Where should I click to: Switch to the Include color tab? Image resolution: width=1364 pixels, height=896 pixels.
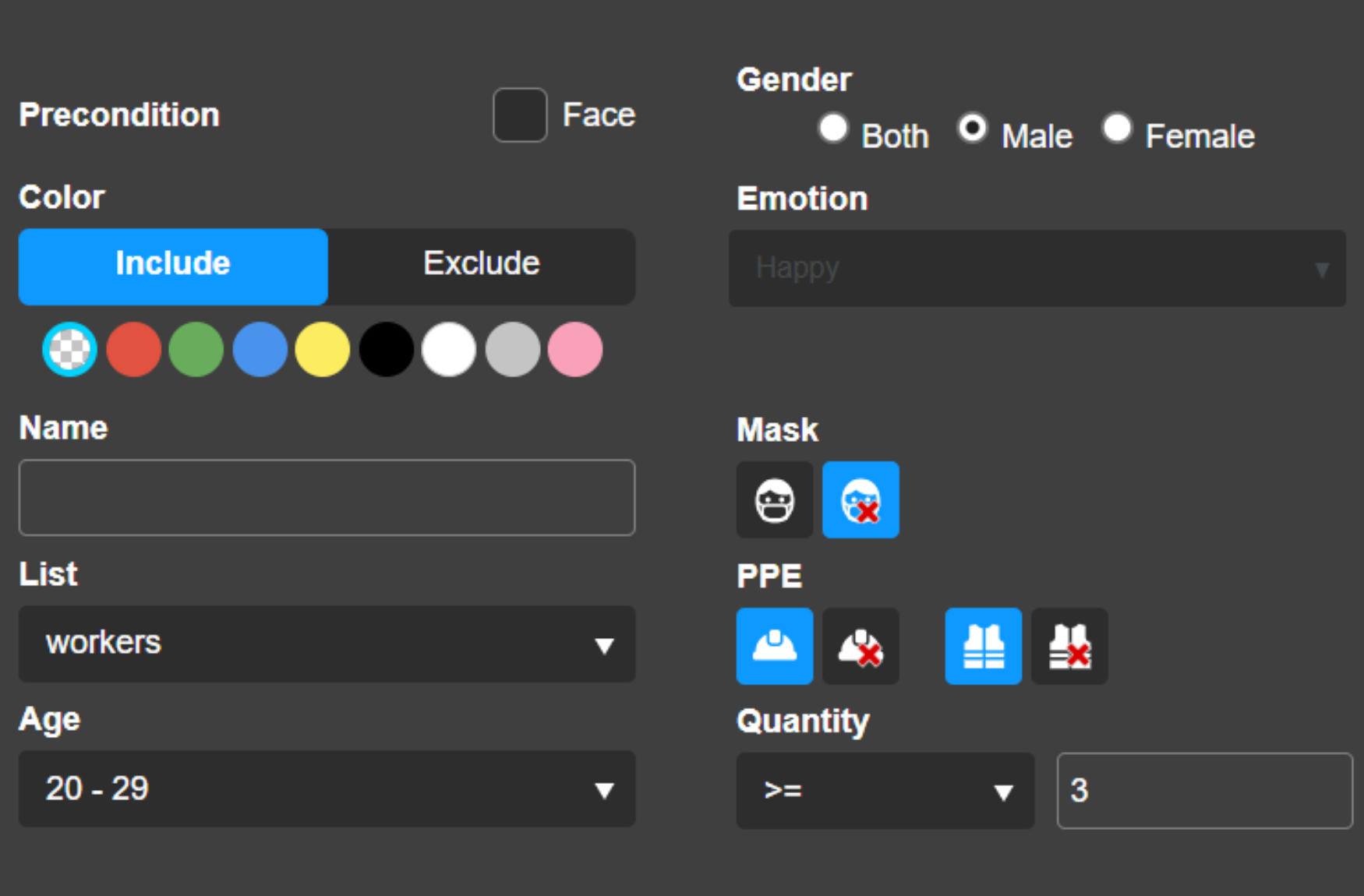173,266
